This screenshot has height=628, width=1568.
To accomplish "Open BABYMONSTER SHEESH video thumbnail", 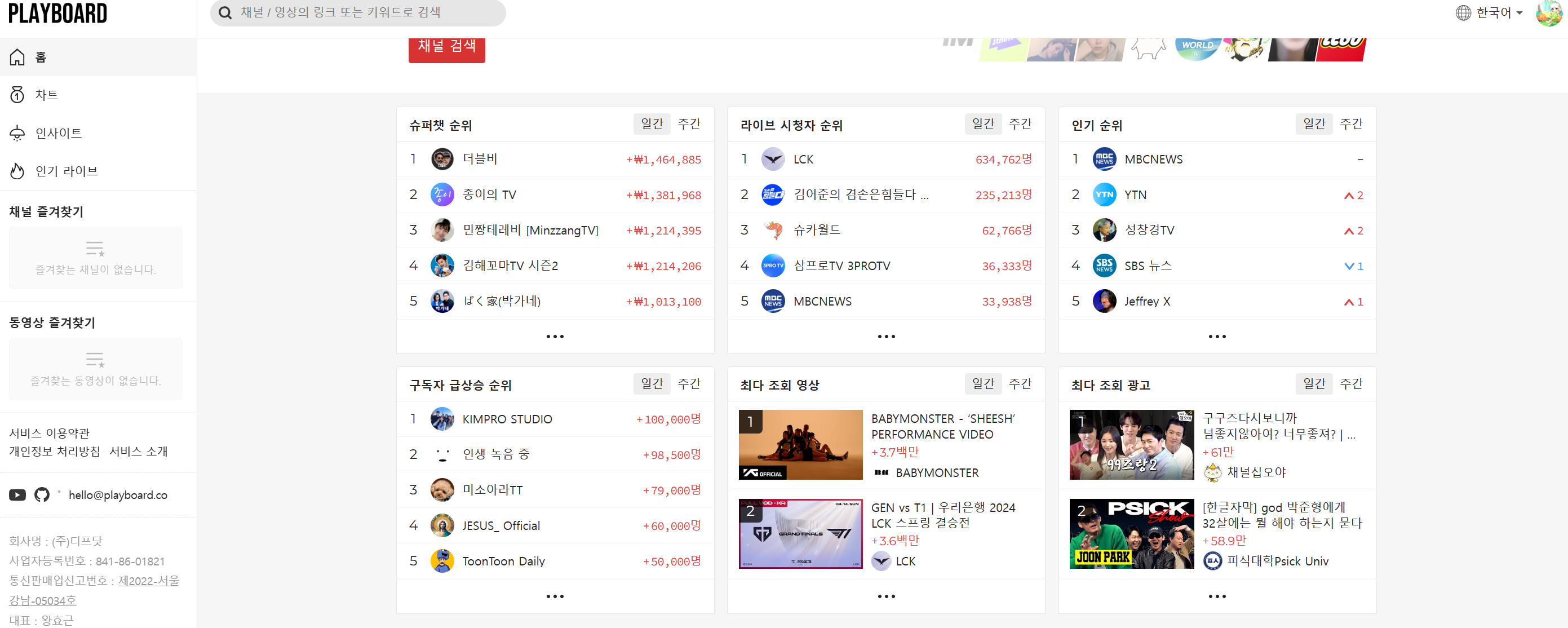I will (x=800, y=445).
